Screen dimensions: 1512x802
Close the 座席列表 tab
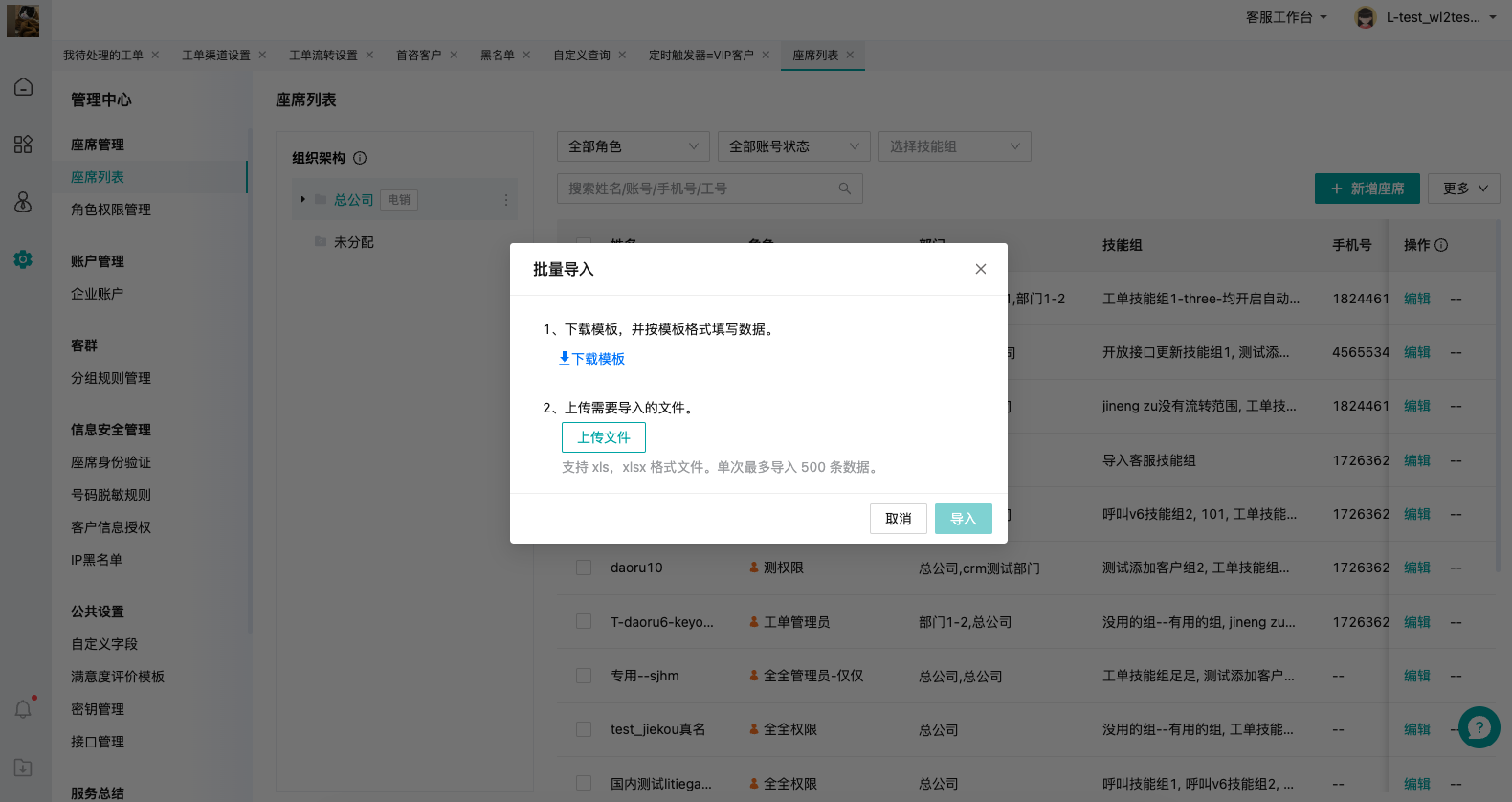[850, 56]
